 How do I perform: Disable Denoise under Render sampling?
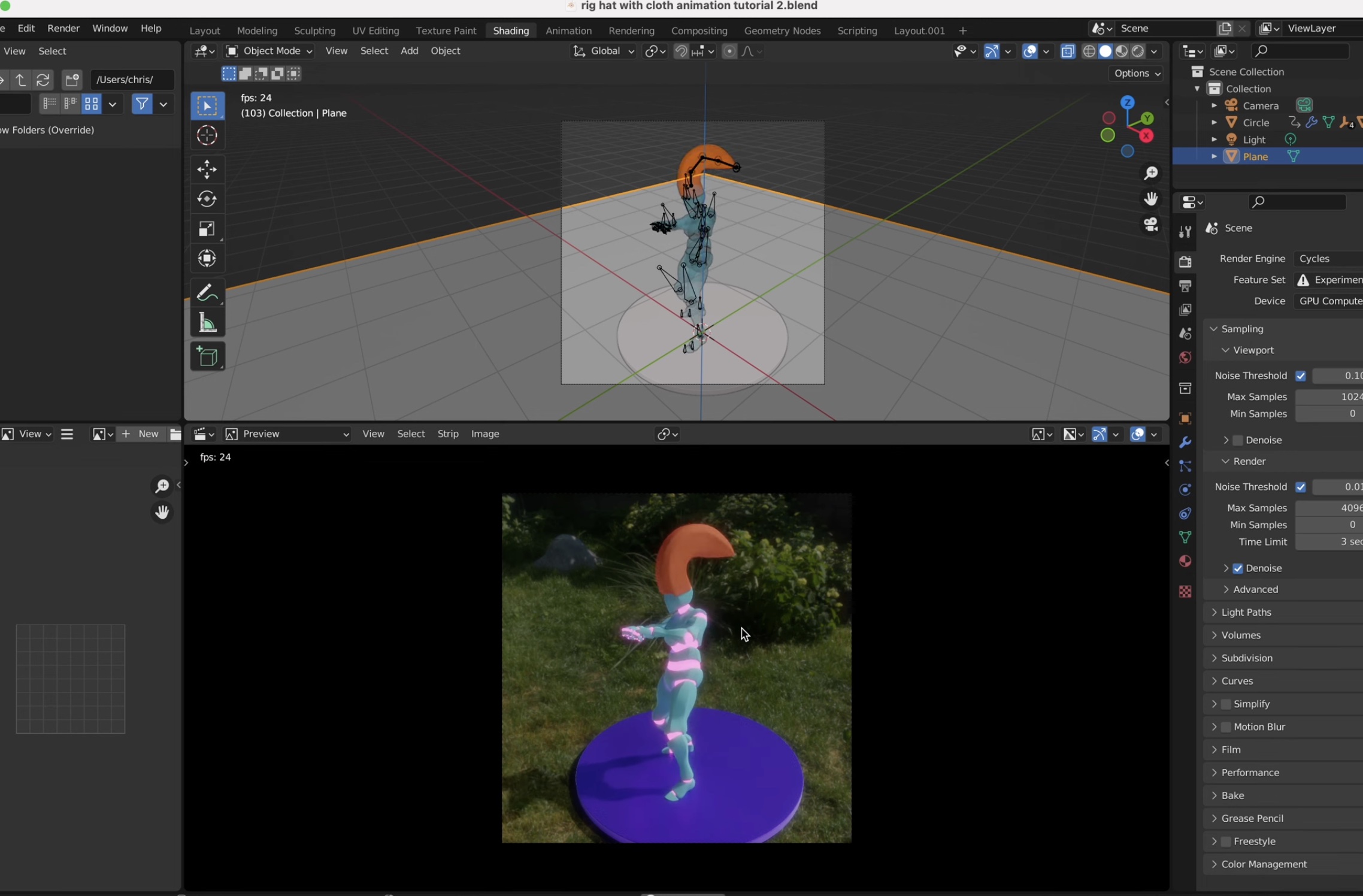1238,568
